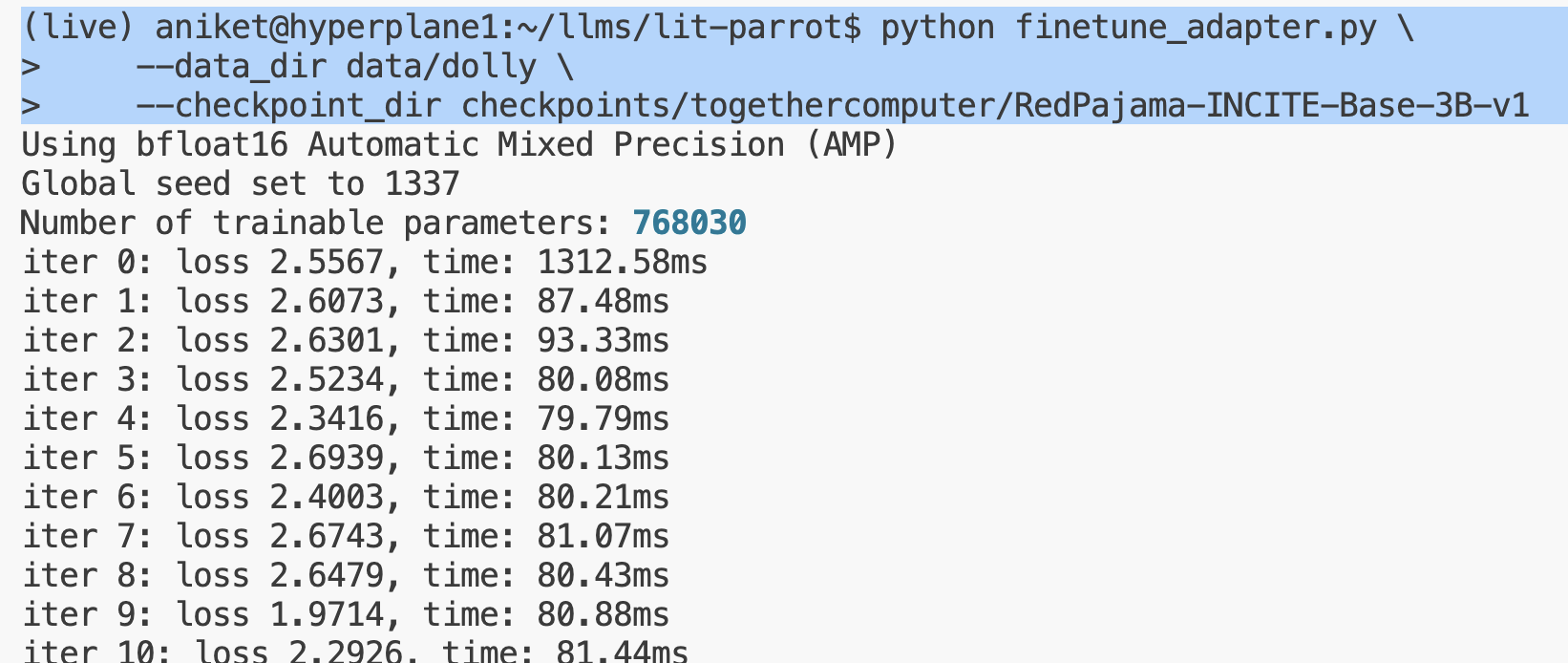1568x663 pixels.
Task: Click the iter 4 loss 2.3416 line
Action: pyautogui.click(x=346, y=418)
